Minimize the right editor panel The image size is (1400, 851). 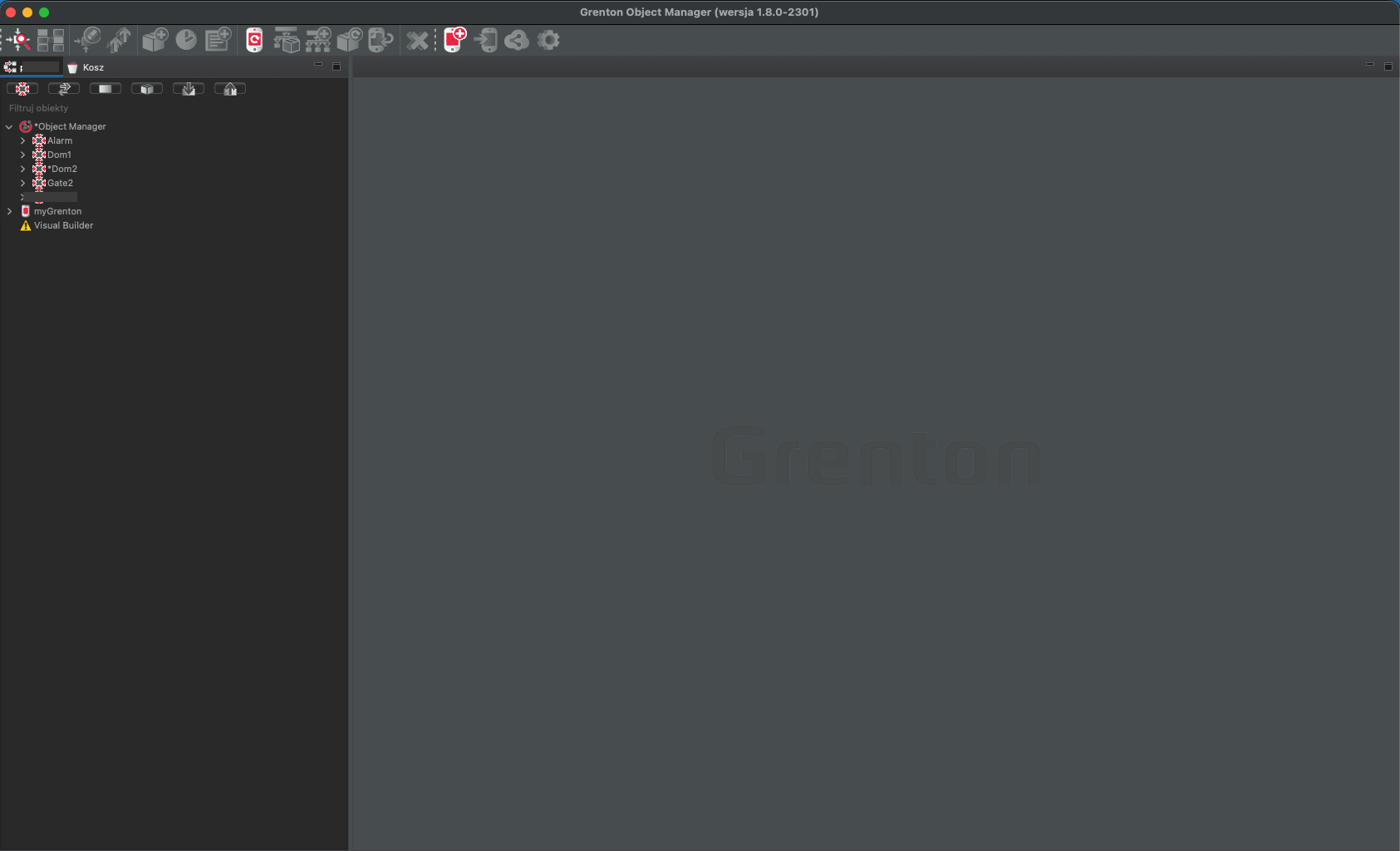(x=1370, y=66)
